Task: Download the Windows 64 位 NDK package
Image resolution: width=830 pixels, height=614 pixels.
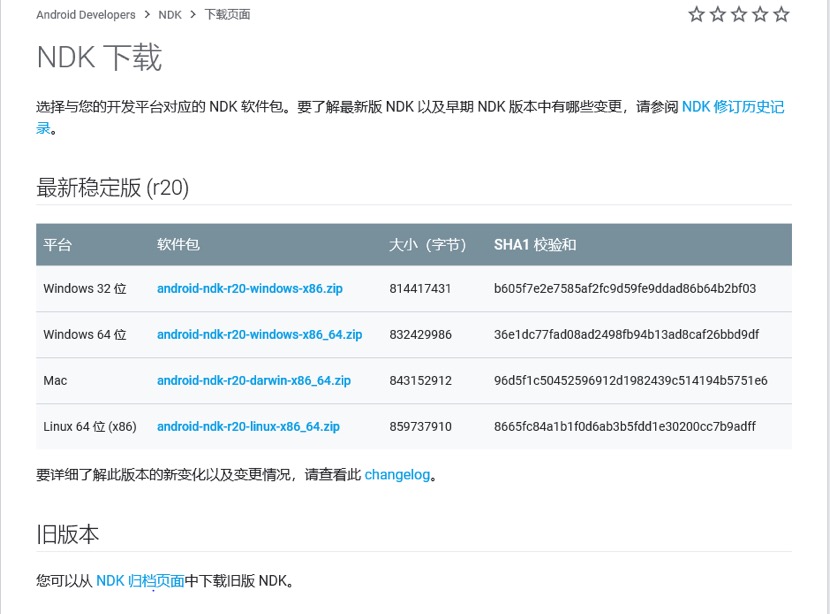Action: [260, 334]
